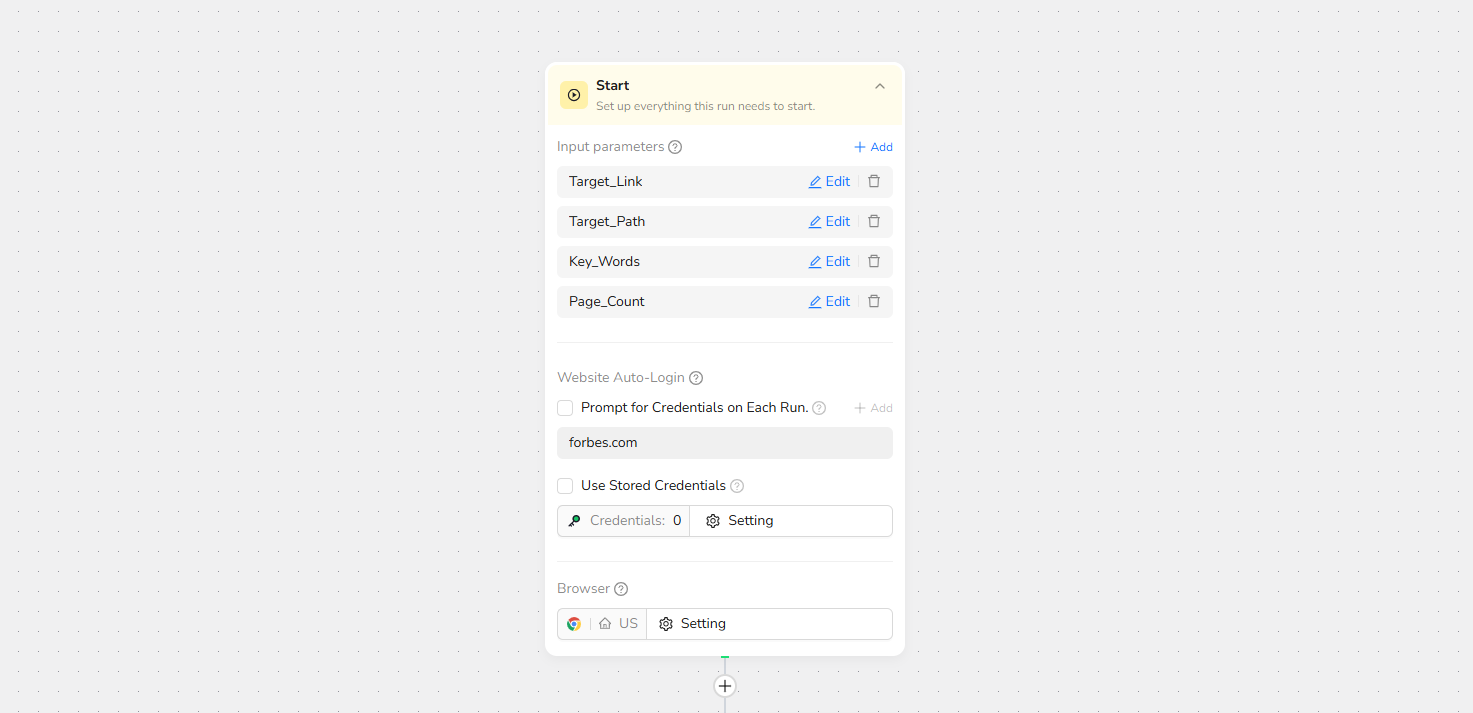This screenshot has width=1473, height=713.
Task: Click the credentials key icon
Action: point(574,521)
